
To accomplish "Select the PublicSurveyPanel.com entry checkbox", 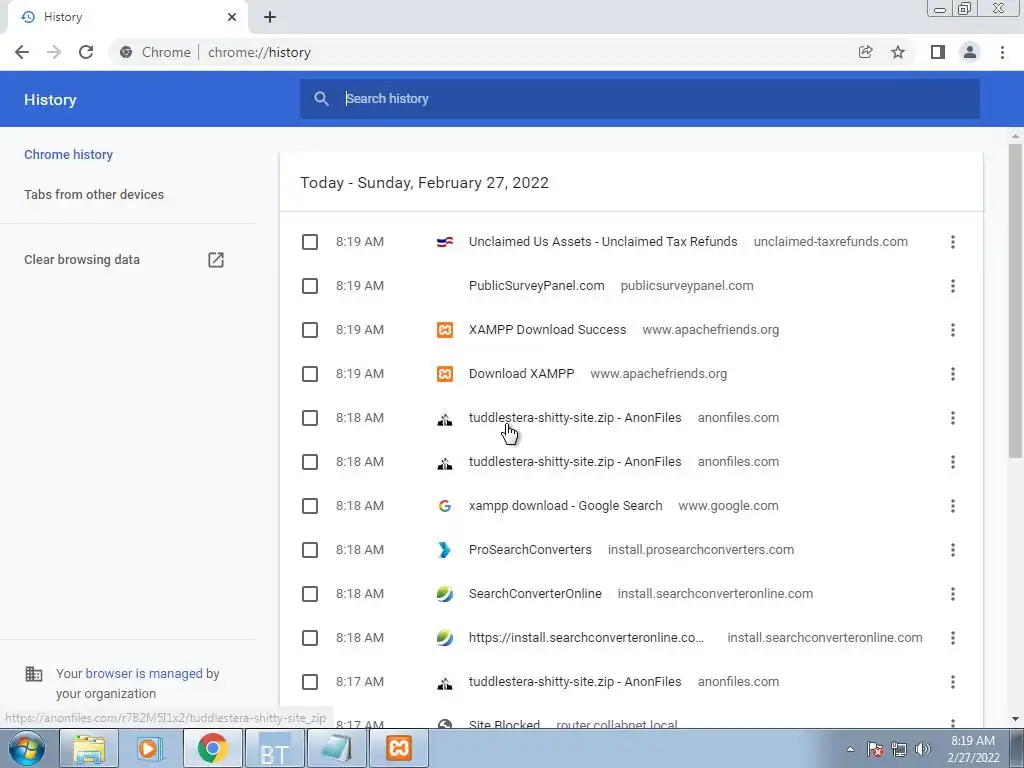I will pos(310,286).
